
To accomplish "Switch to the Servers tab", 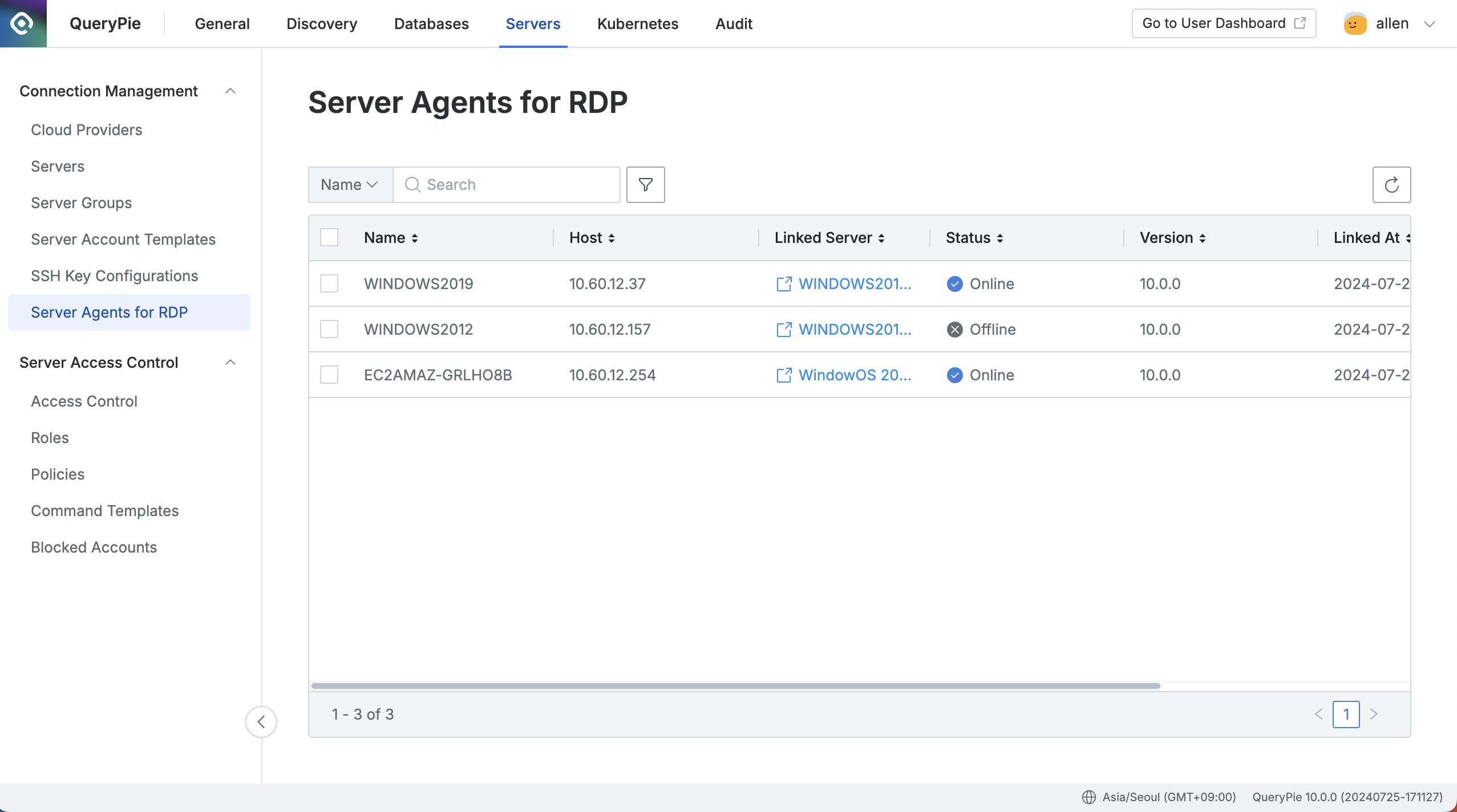I will tap(533, 23).
